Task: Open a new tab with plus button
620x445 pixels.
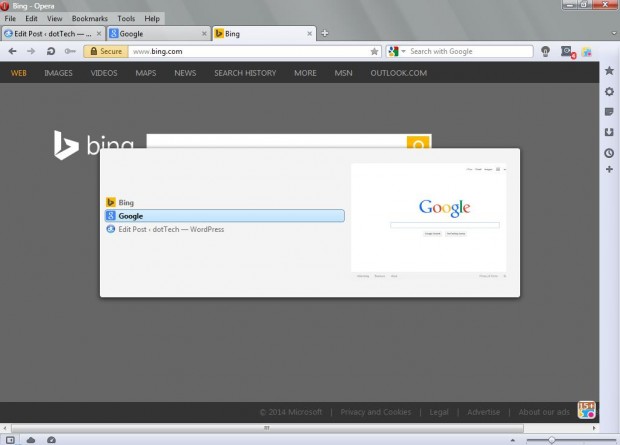Action: (325, 34)
